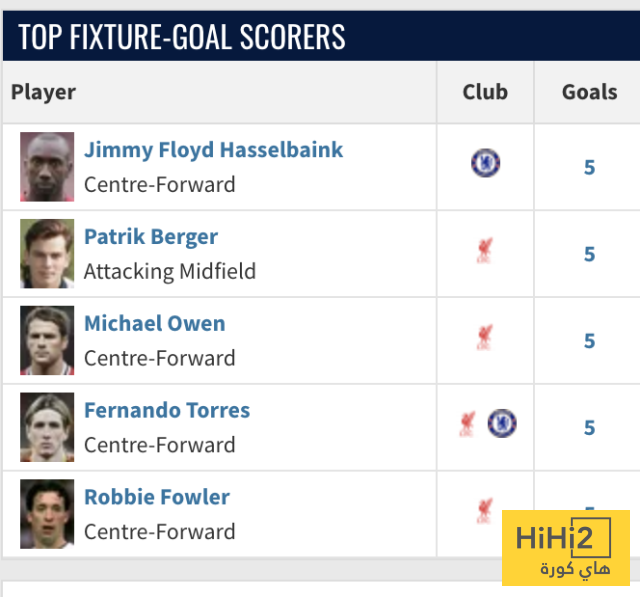The image size is (640, 597).
Task: Open Jimmy Floyd Hasselbaink player link
Action: [213, 150]
